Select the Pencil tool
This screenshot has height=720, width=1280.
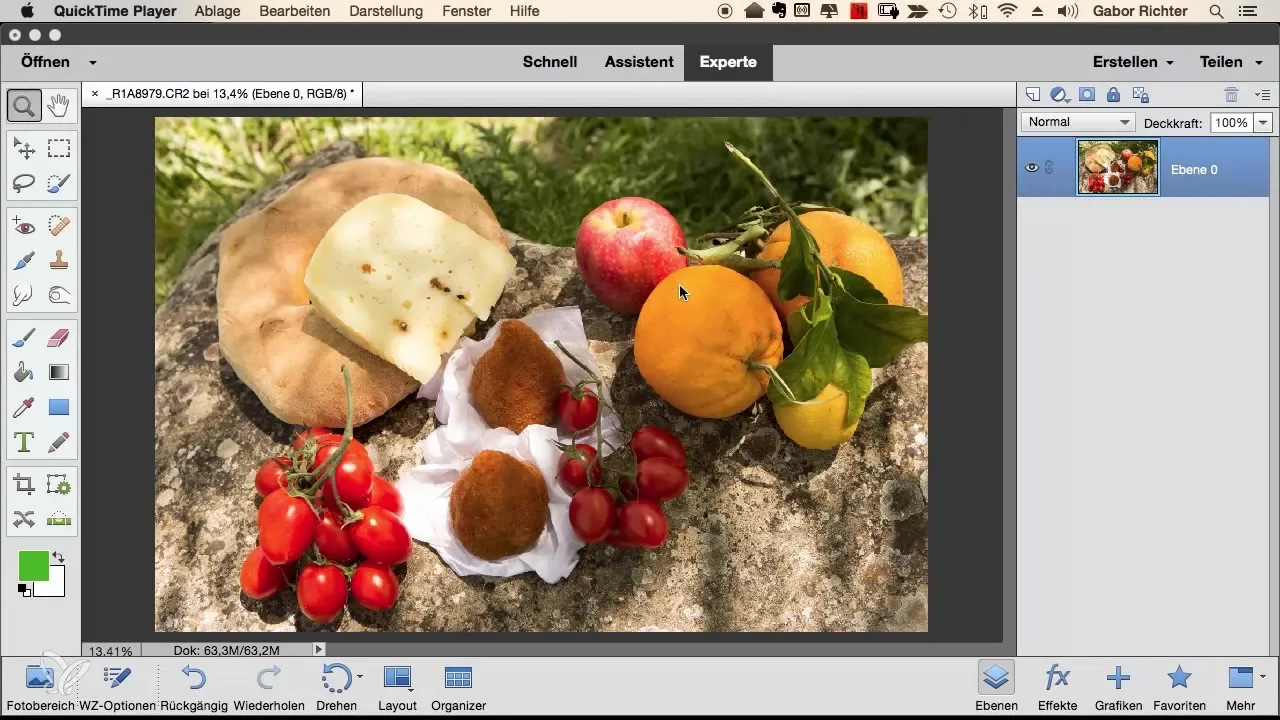59,441
